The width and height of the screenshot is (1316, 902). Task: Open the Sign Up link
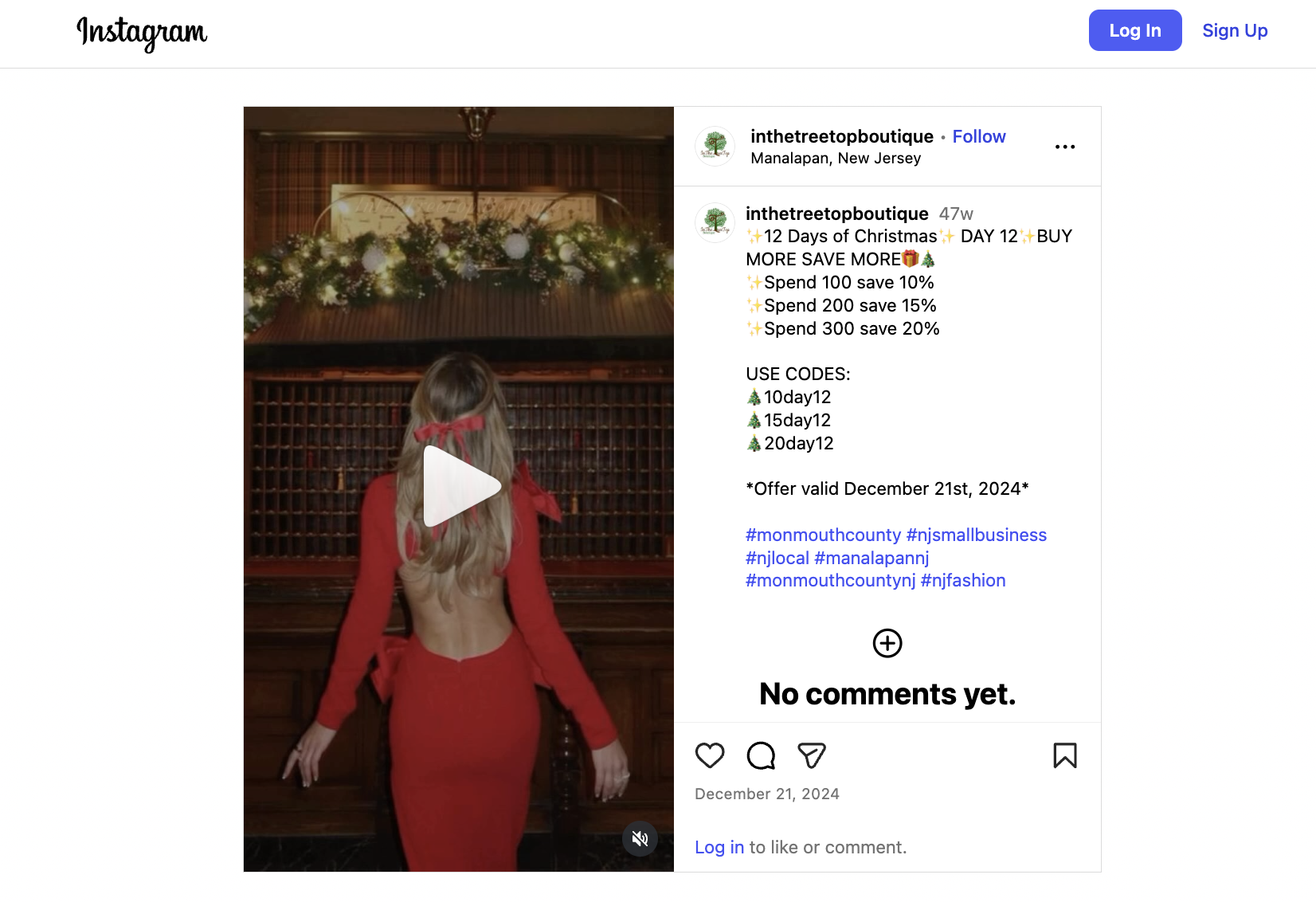coord(1235,30)
